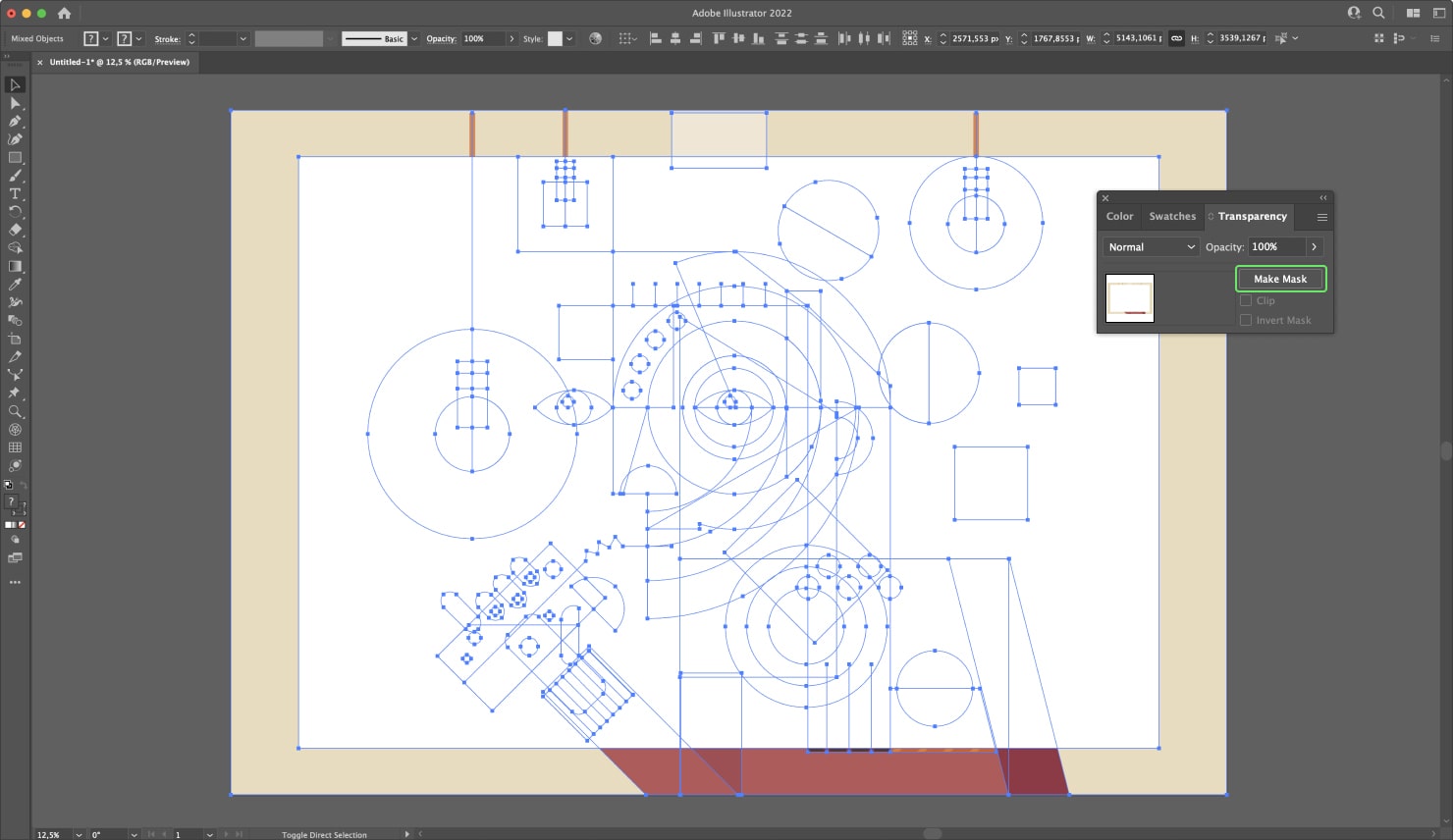Open the Transparency panel flyout menu
Image resolution: width=1453 pixels, height=840 pixels.
coord(1321,217)
